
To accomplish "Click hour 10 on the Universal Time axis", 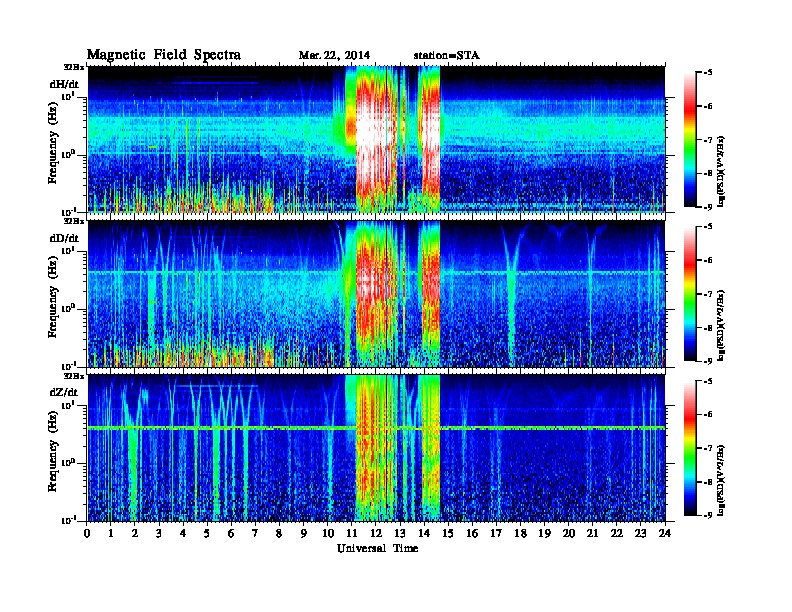I will [327, 533].
